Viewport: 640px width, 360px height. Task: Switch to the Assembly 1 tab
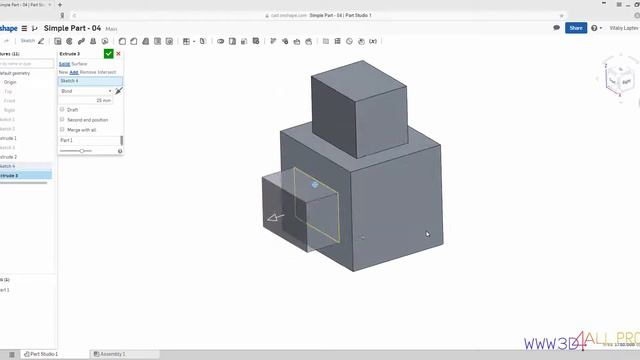tap(109, 354)
